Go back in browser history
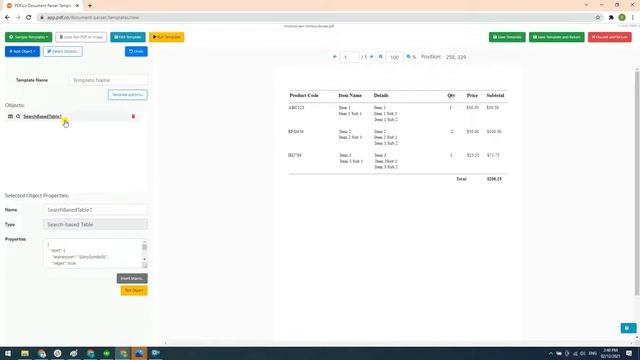The width and height of the screenshot is (640, 360). tap(7, 18)
